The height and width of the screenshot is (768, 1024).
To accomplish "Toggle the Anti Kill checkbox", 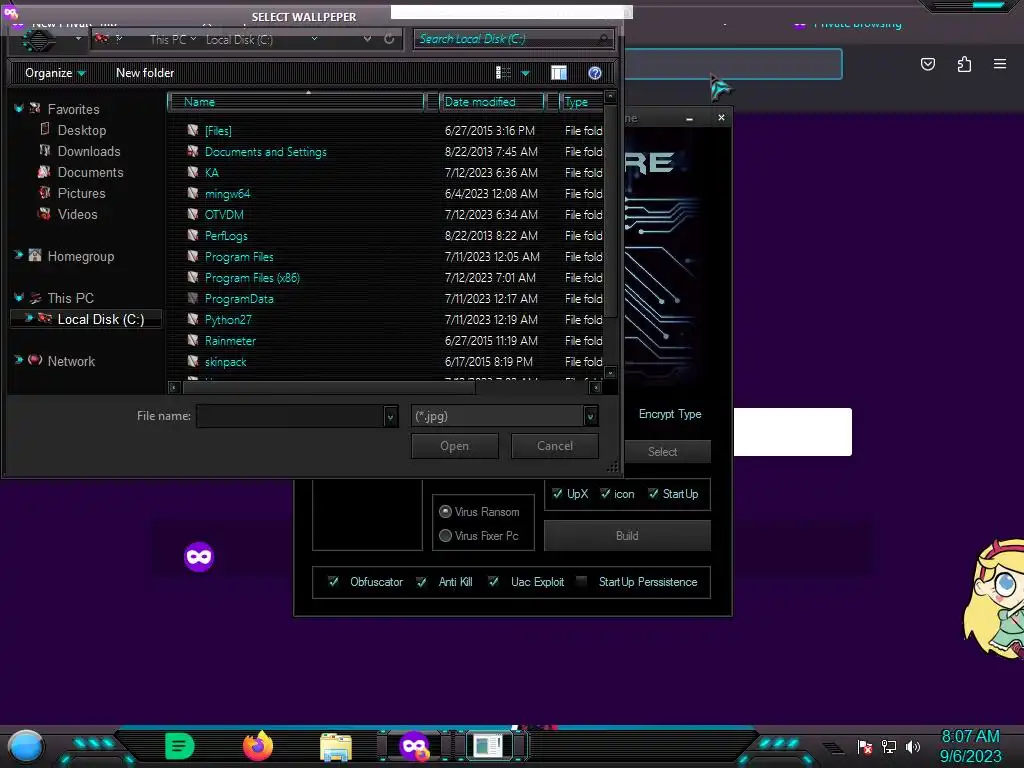I will click(422, 581).
